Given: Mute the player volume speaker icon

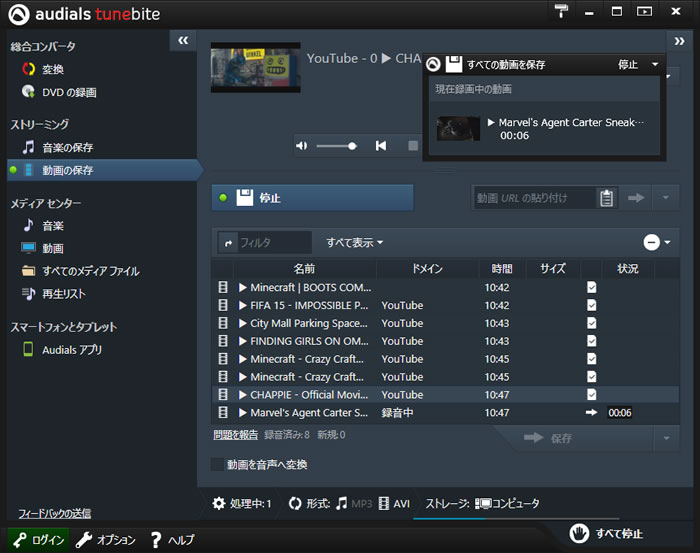Looking at the screenshot, I should pos(302,146).
